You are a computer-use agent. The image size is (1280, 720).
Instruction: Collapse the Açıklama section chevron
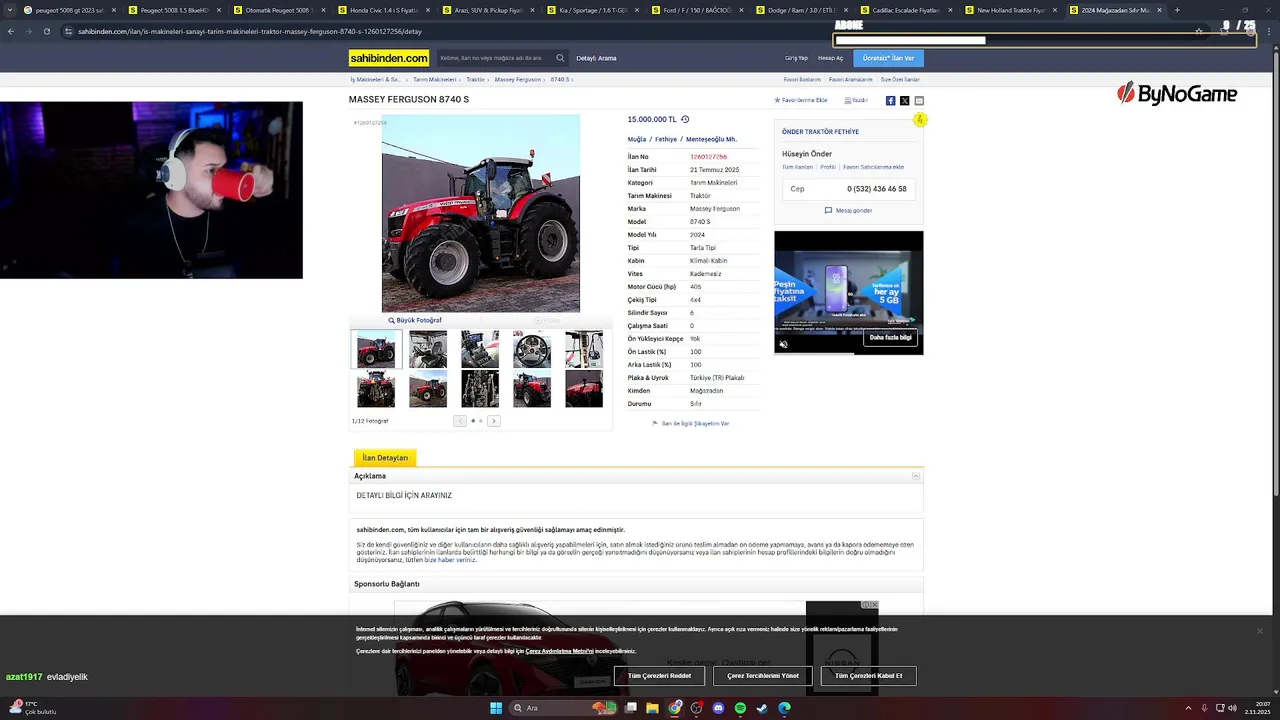point(915,476)
